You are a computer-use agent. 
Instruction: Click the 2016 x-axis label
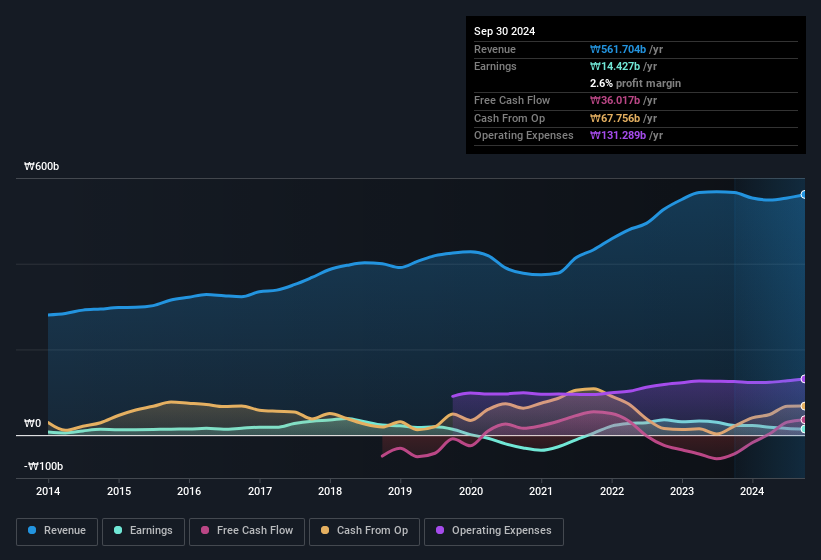189,491
